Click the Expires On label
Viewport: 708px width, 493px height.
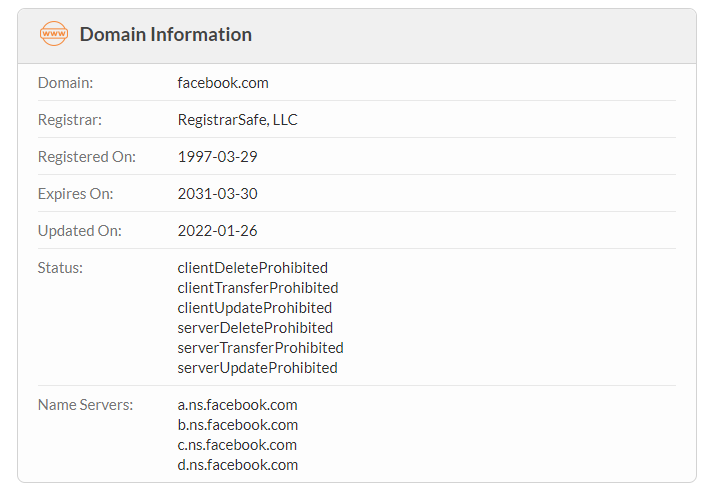75,194
